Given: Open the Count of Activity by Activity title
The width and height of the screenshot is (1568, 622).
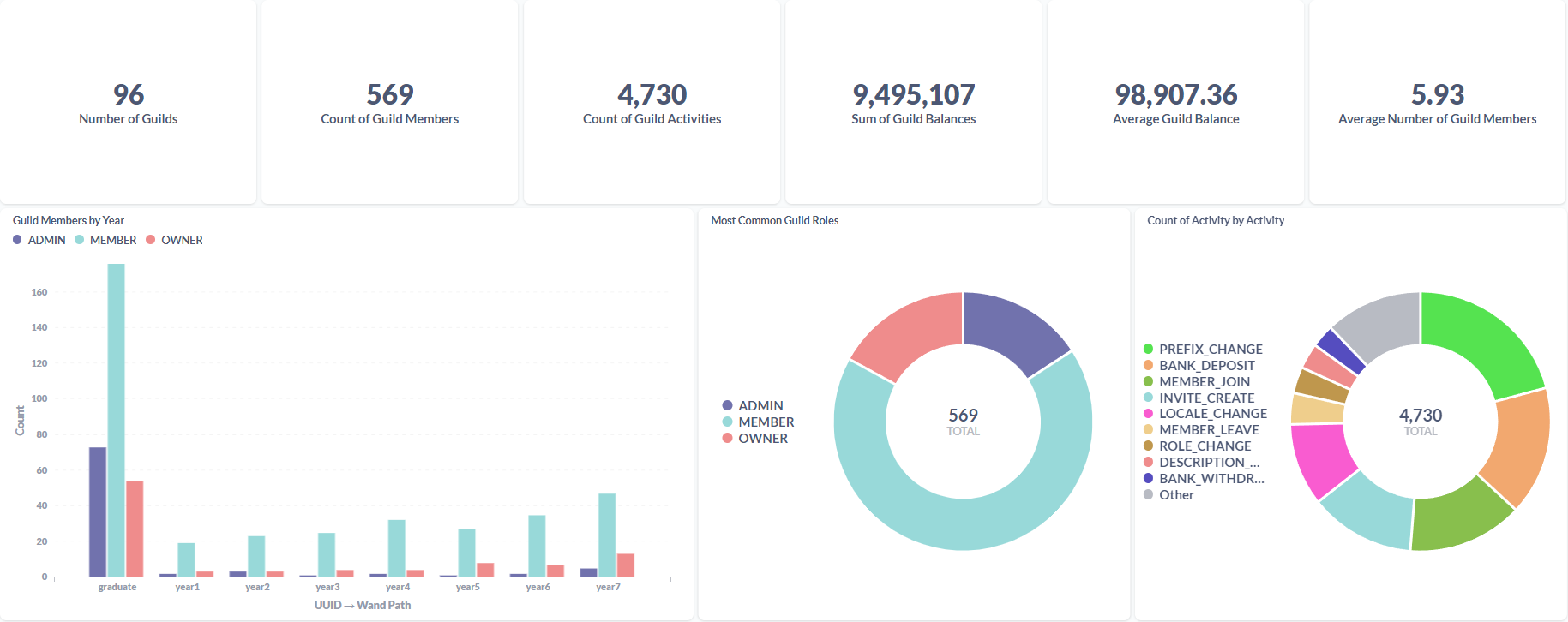Looking at the screenshot, I should pos(1215,220).
